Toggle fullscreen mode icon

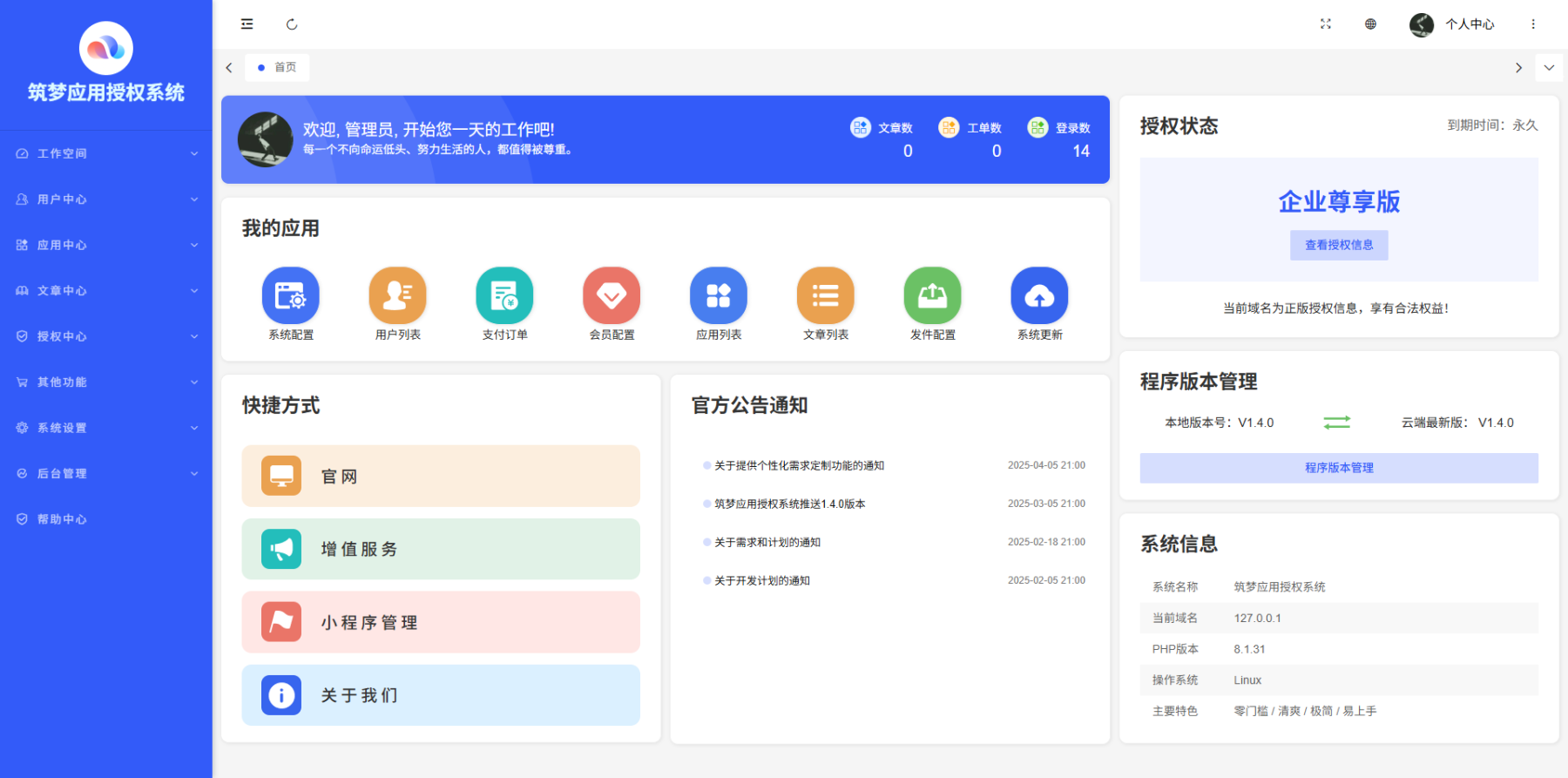(x=1325, y=24)
